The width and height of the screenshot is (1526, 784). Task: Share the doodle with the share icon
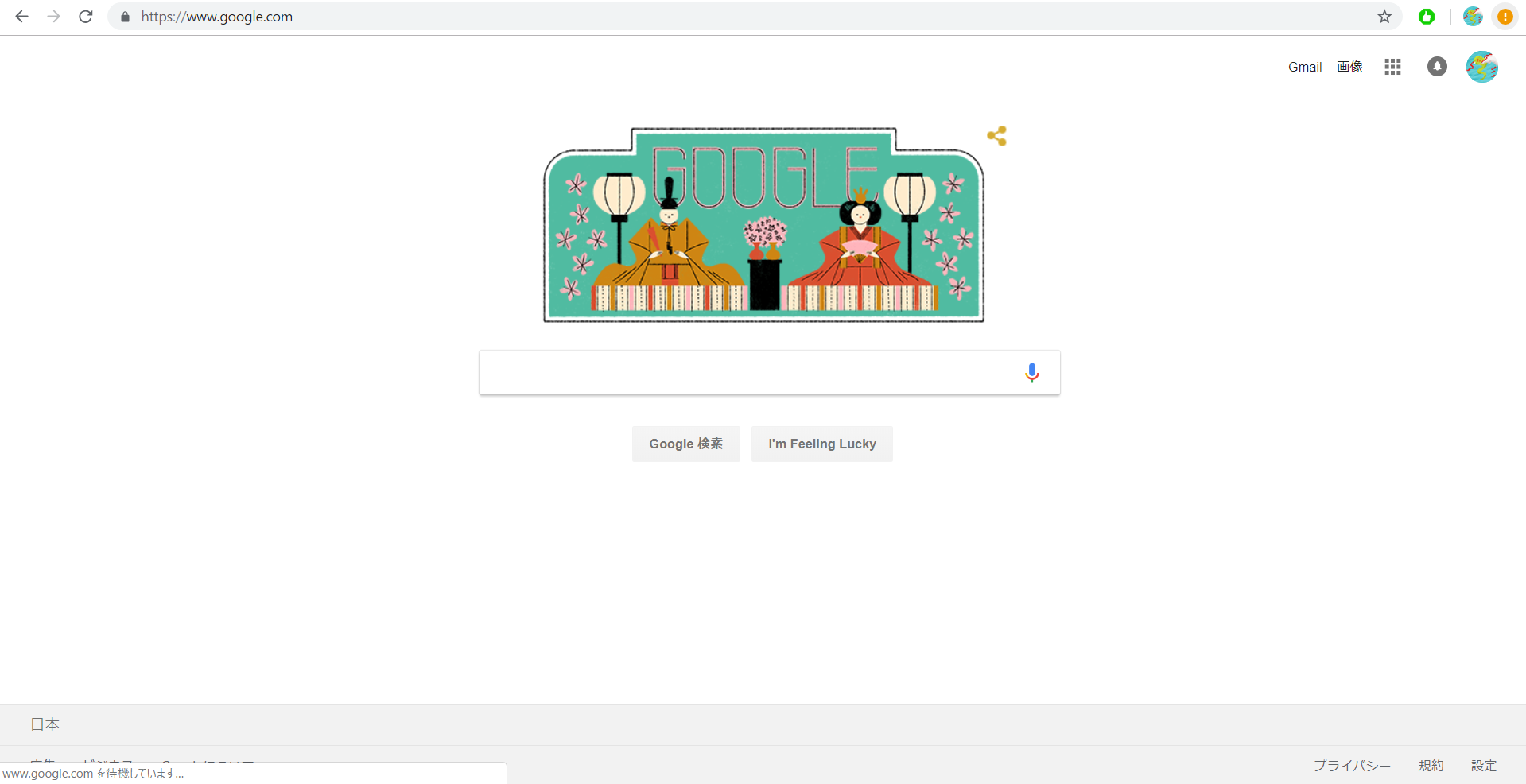point(997,136)
